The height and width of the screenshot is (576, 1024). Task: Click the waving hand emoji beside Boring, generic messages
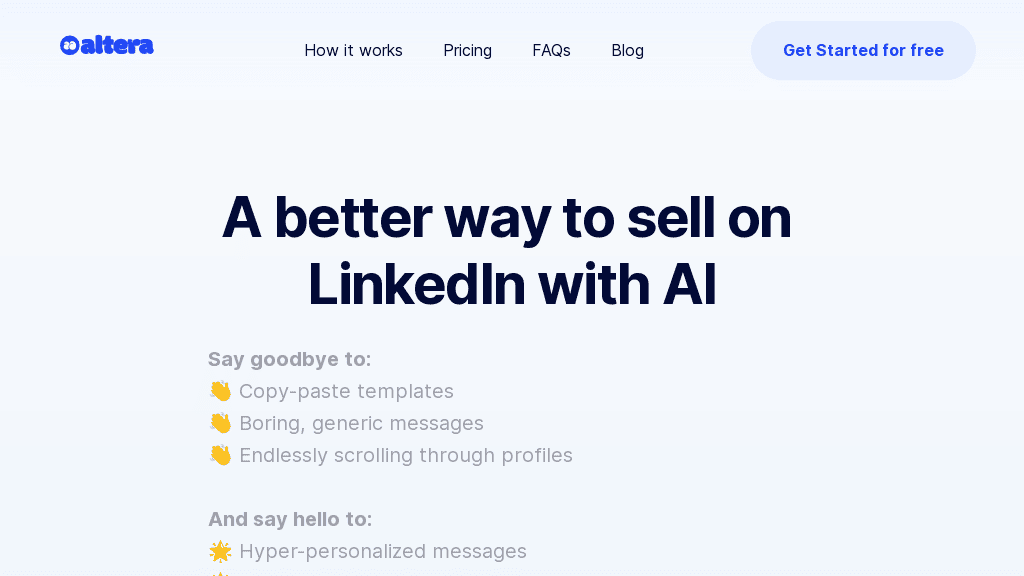221,423
